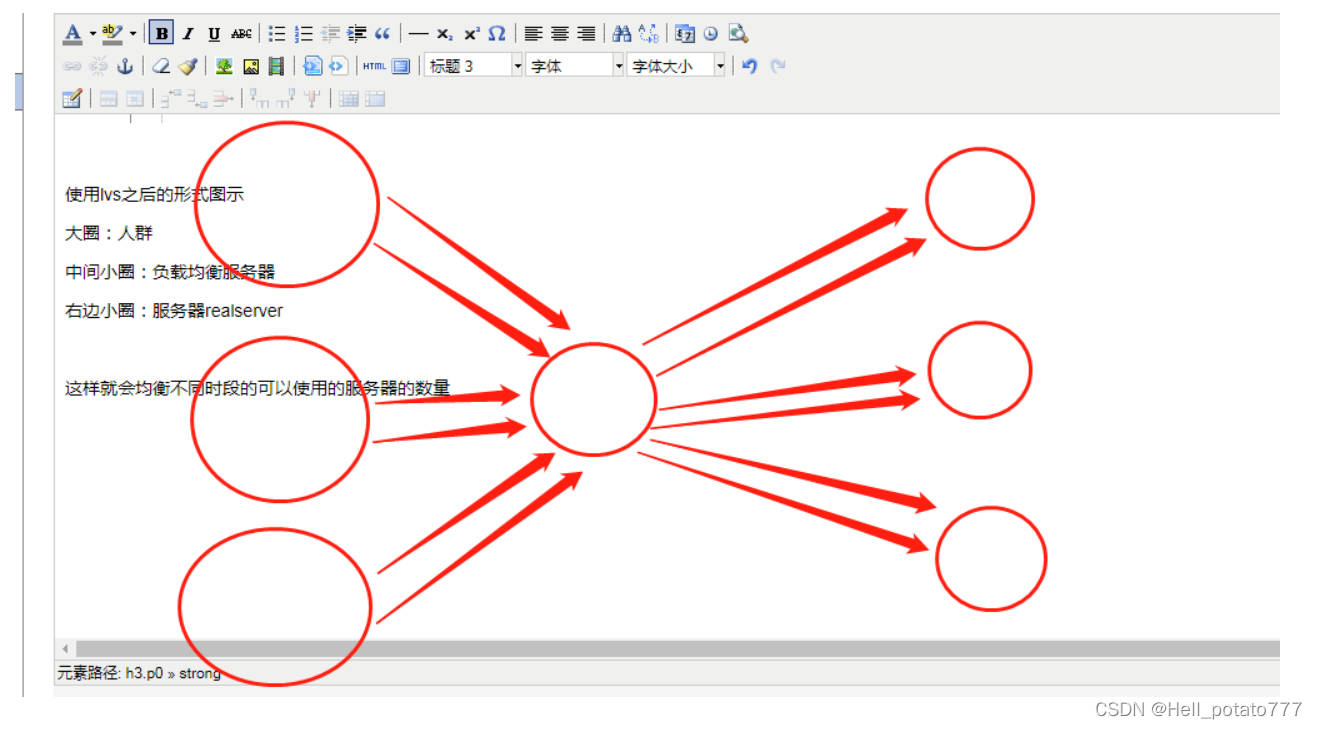Click the table row properties icon

coord(108,99)
